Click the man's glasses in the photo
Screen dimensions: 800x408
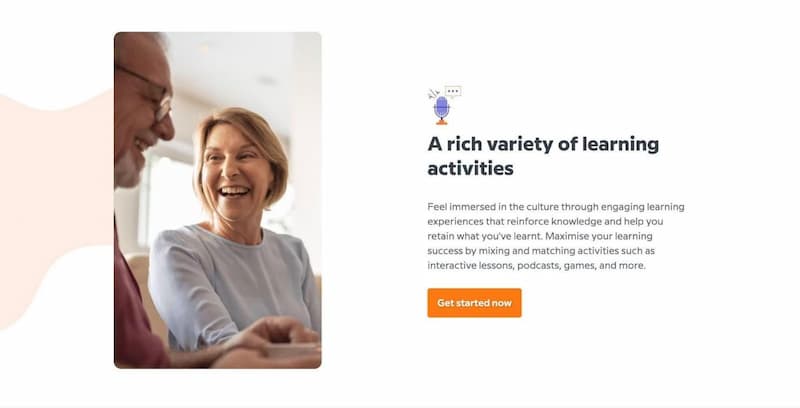pyautogui.click(x=149, y=93)
